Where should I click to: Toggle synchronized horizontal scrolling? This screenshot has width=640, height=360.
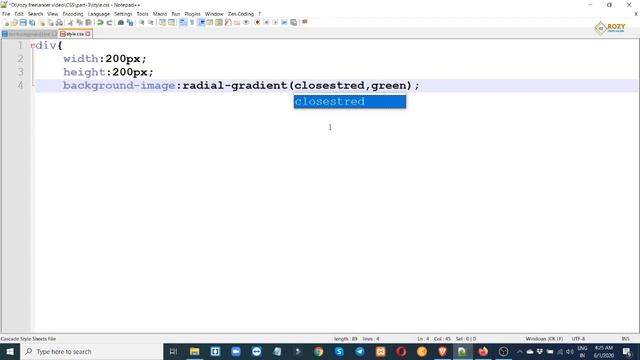coord(171,22)
